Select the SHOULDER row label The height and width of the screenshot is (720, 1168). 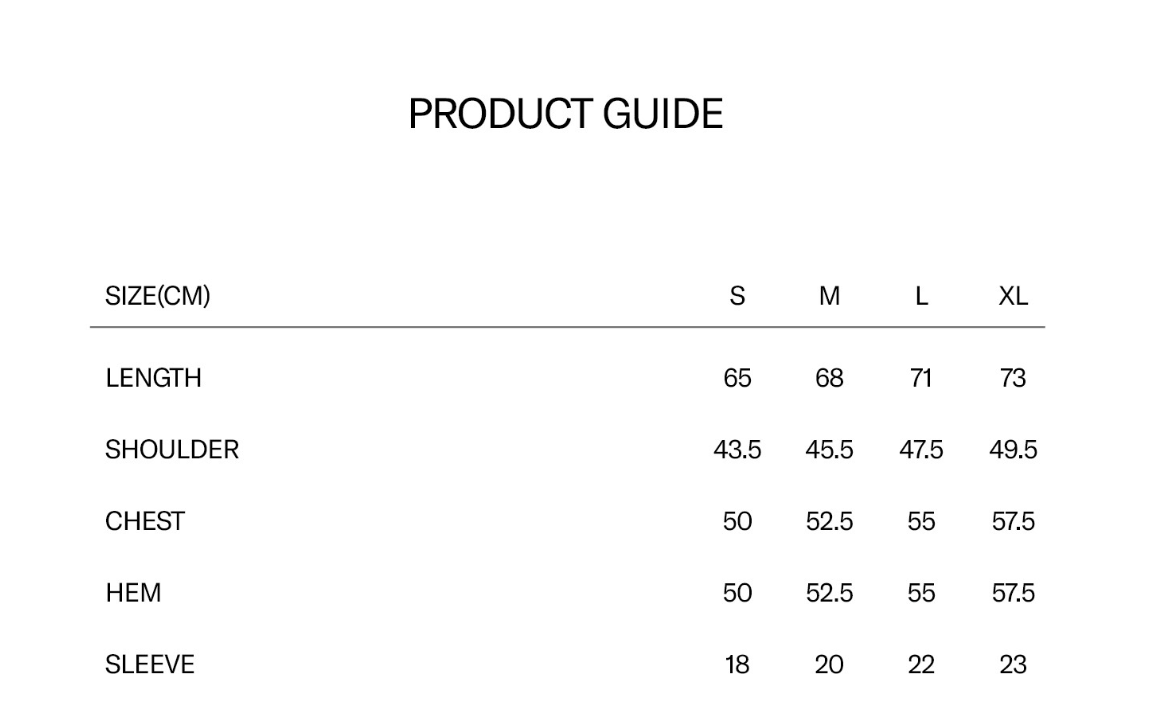pyautogui.click(x=172, y=450)
